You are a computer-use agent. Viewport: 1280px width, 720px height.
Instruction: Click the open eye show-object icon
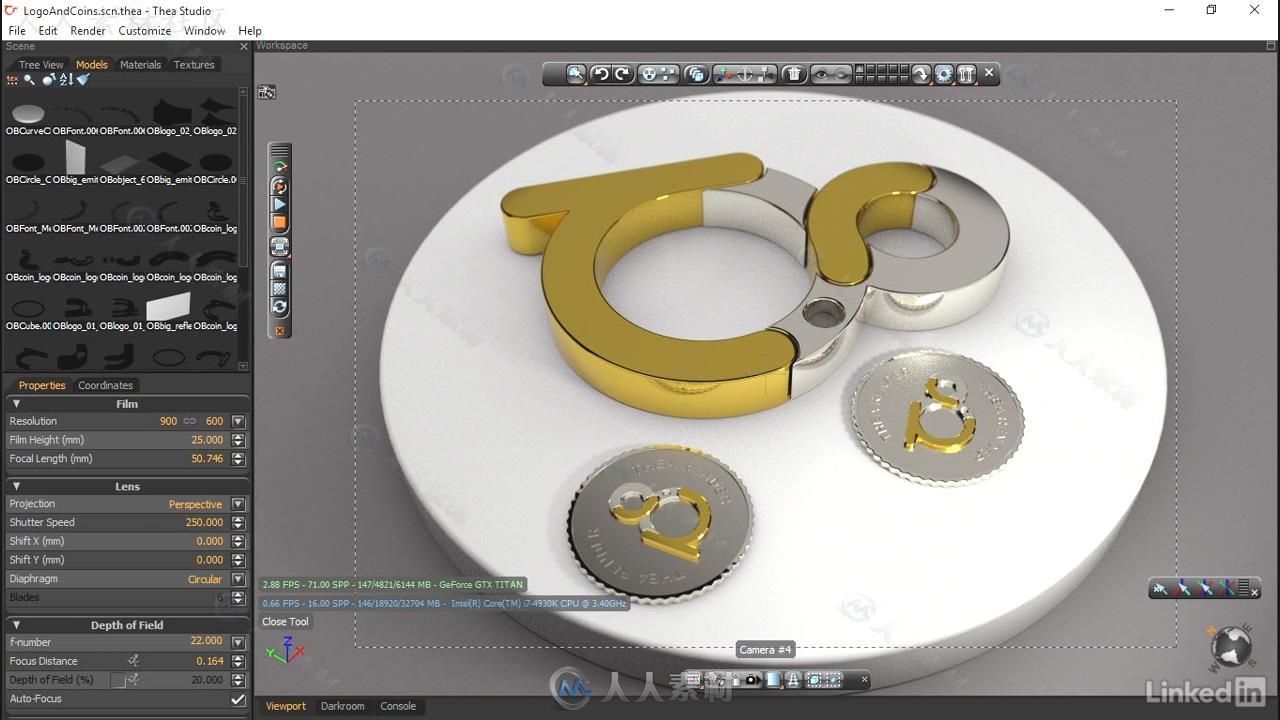[821, 74]
